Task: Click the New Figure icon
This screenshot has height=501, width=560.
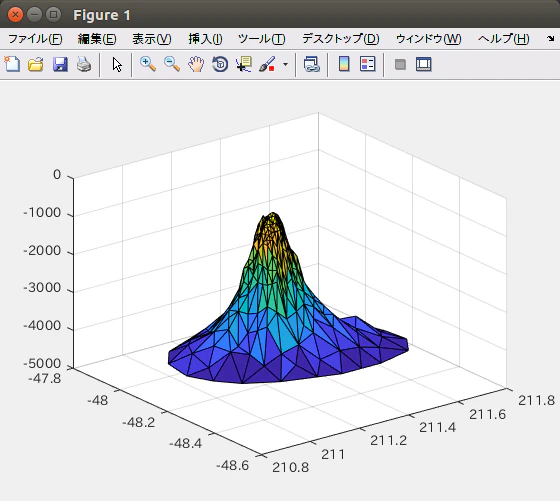Action: [12, 65]
